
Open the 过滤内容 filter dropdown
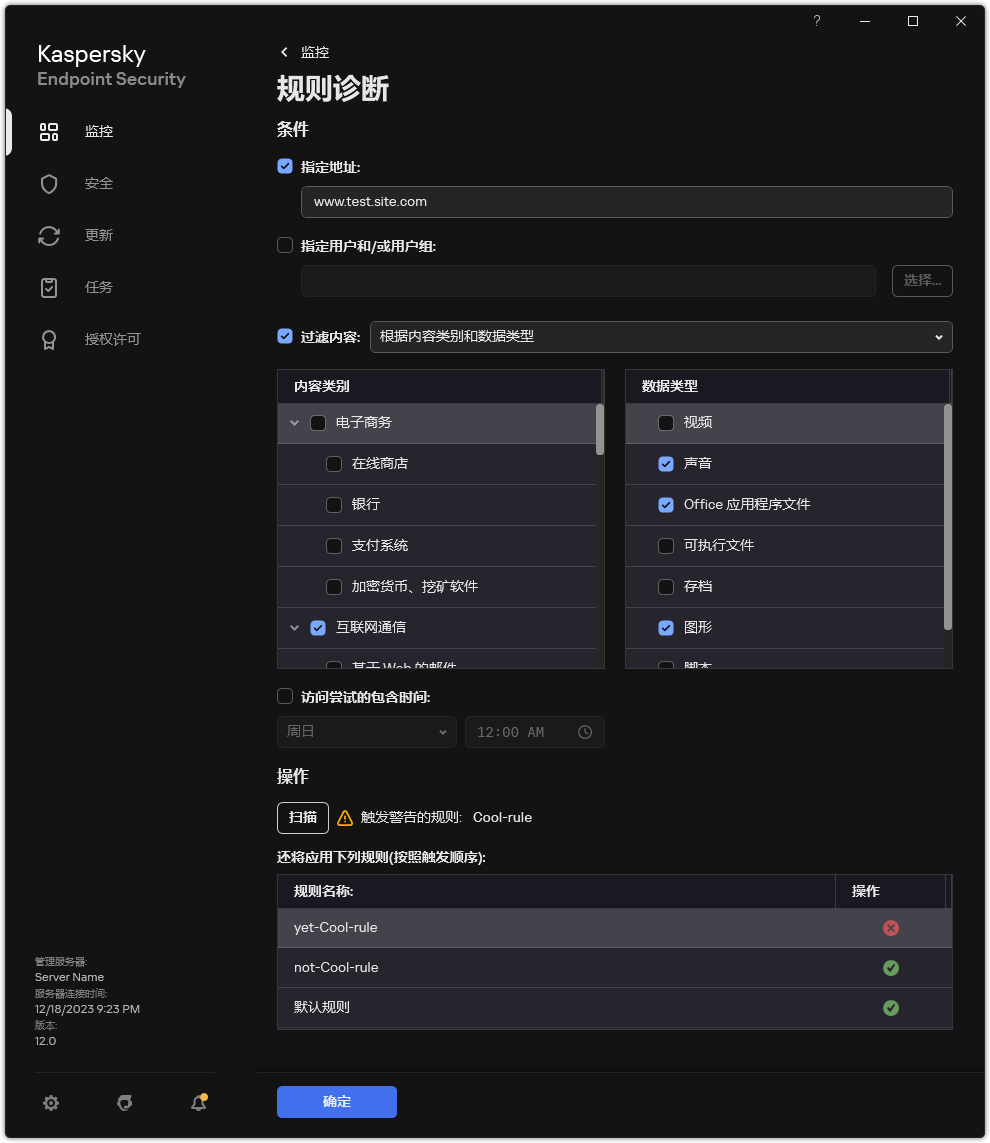tap(661, 337)
